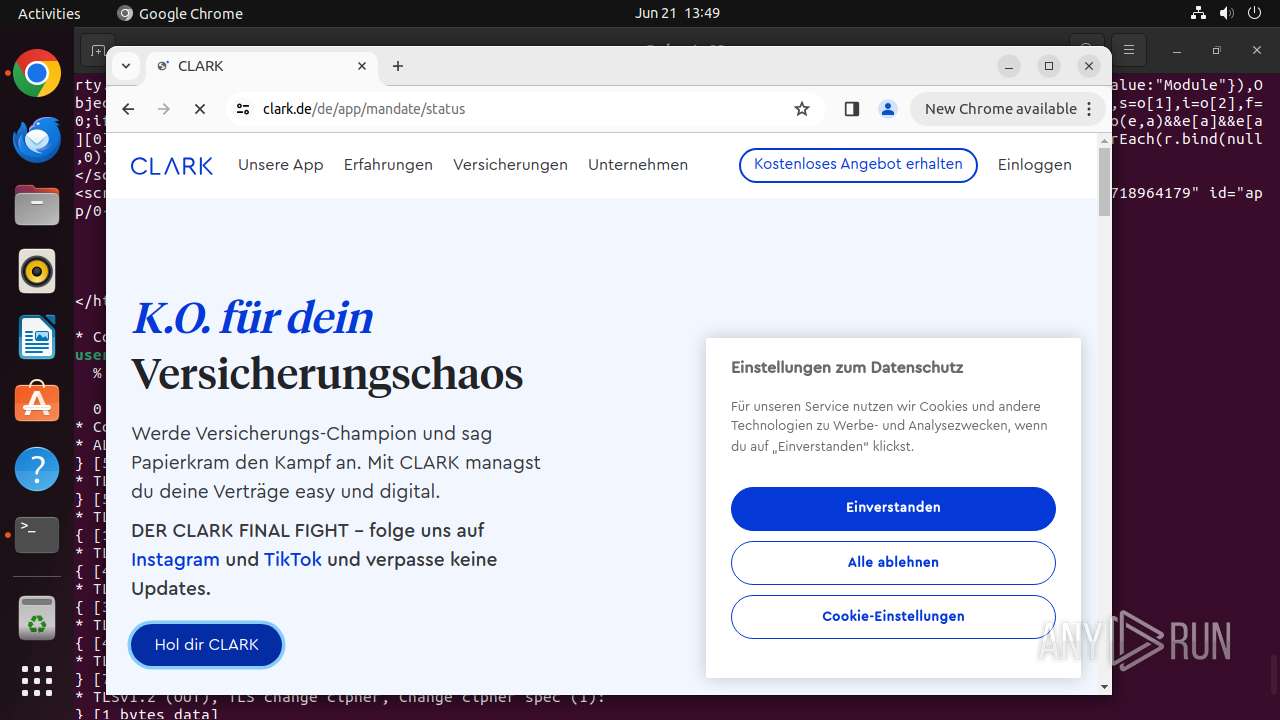Open the Google Chrome app menu in the top bar
The width and height of the screenshot is (1280, 720).
coord(180,13)
